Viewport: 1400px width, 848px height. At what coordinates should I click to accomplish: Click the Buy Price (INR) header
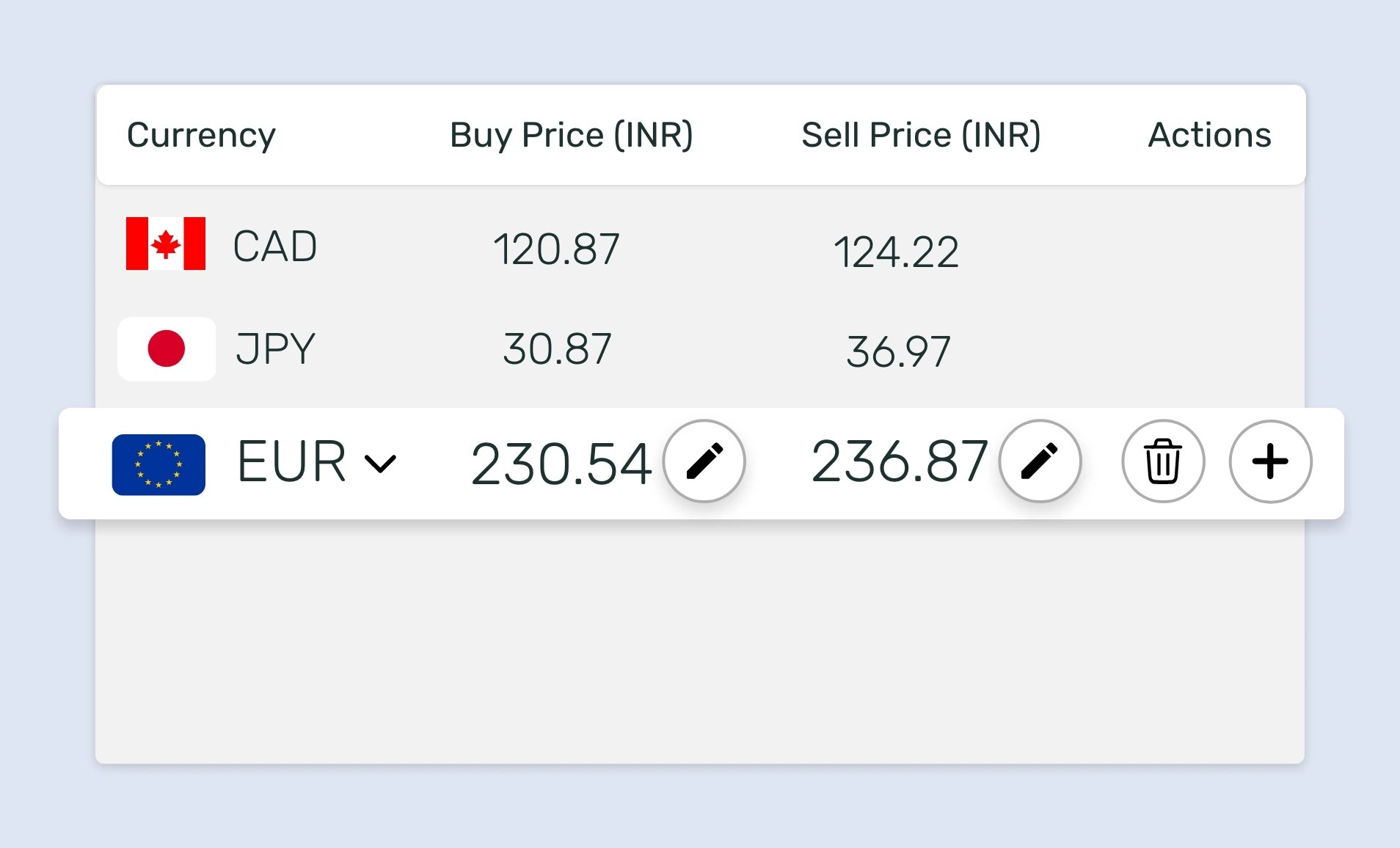(x=572, y=135)
